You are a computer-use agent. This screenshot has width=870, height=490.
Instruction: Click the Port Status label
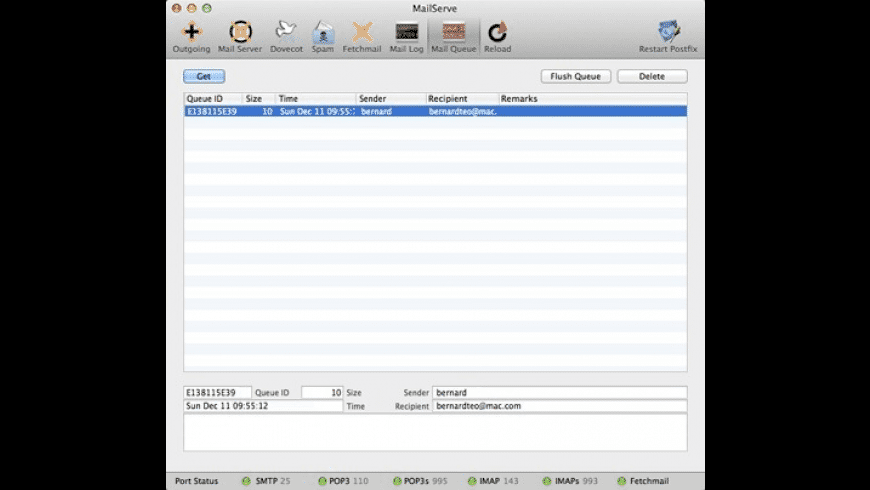point(196,481)
